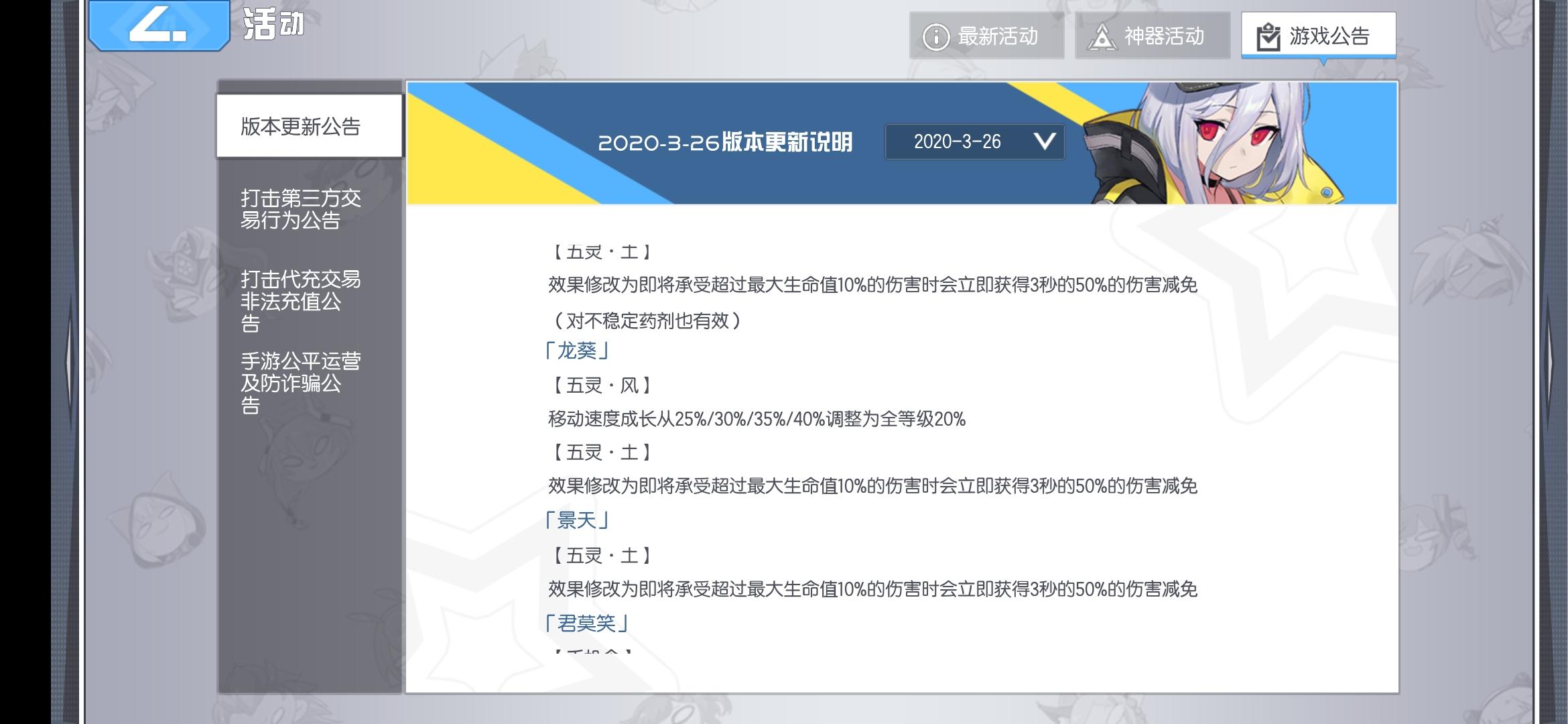Click the 「景天」 character link
The height and width of the screenshot is (724, 1568).
[x=576, y=520]
